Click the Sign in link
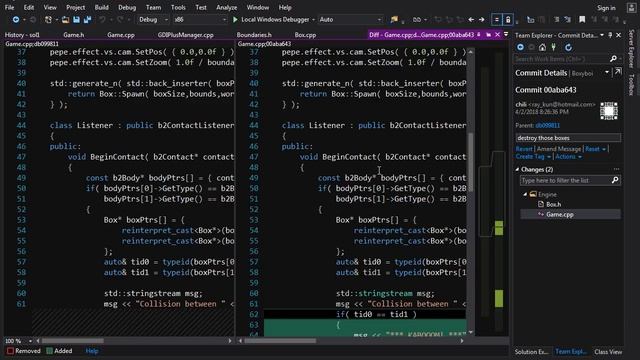 click(606, 8)
